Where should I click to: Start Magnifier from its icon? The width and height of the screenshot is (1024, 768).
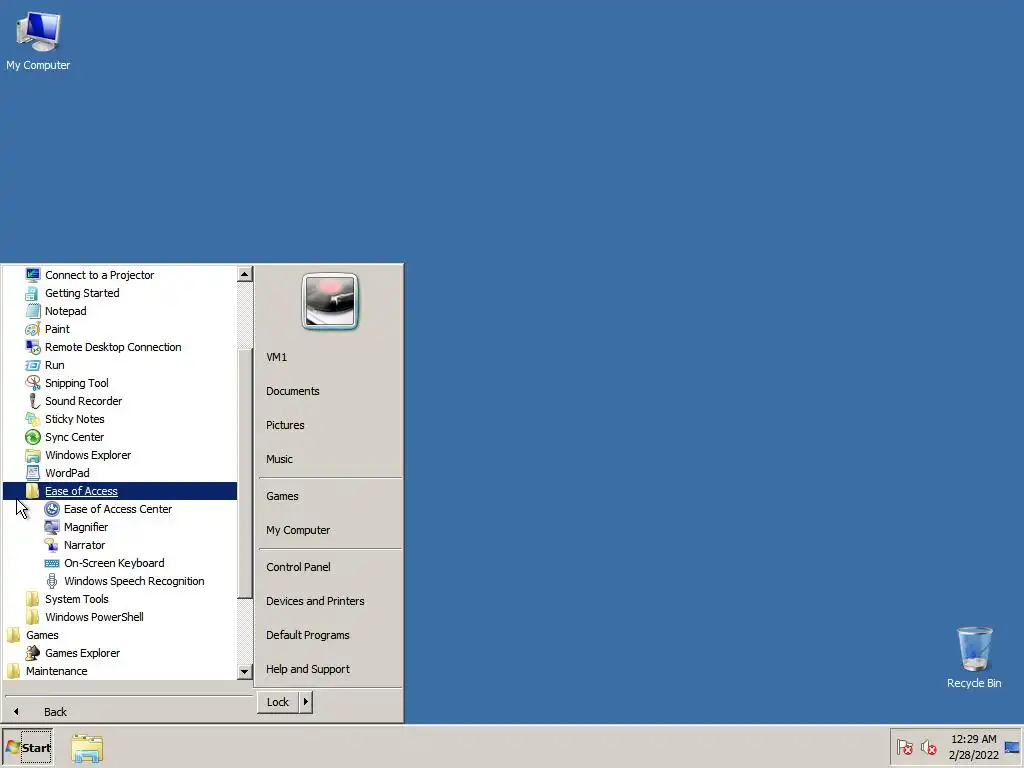(x=52, y=527)
